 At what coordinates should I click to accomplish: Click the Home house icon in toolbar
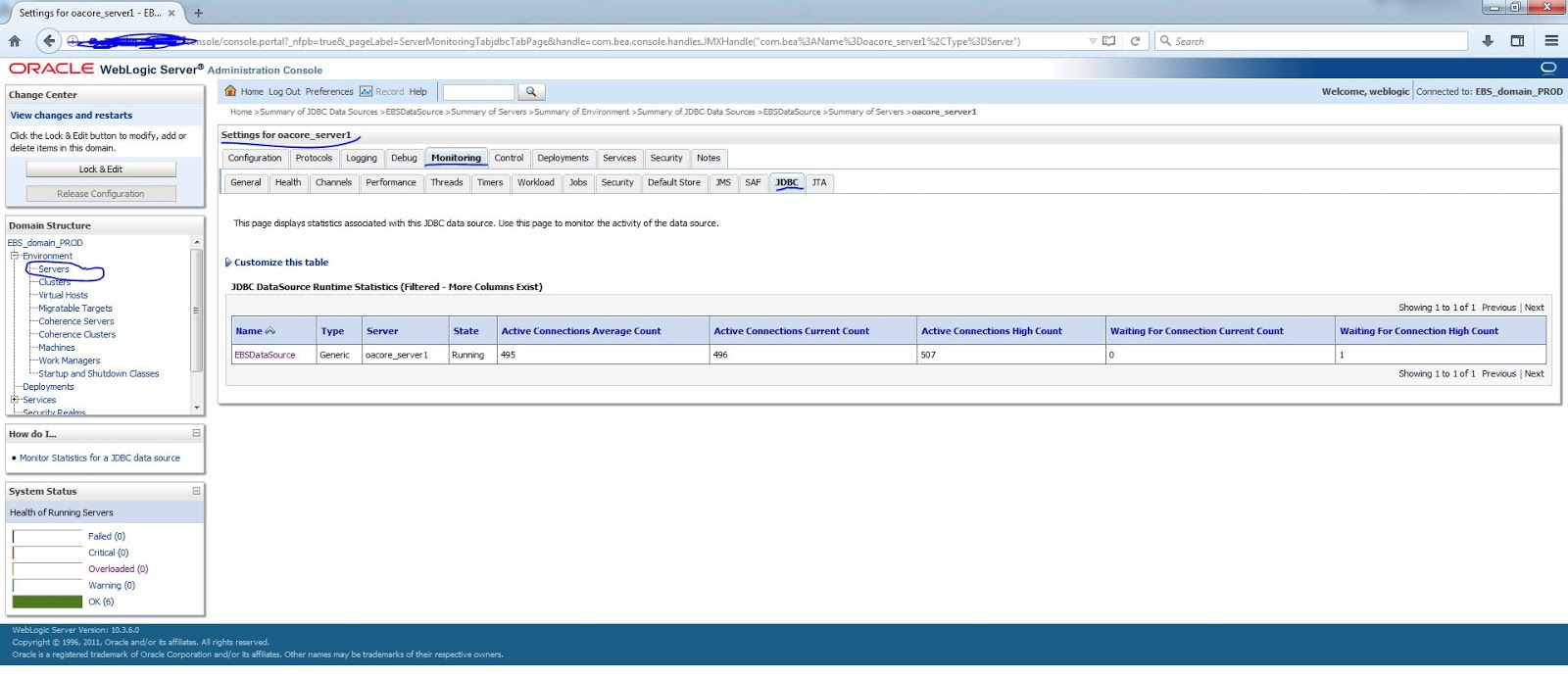tap(231, 91)
